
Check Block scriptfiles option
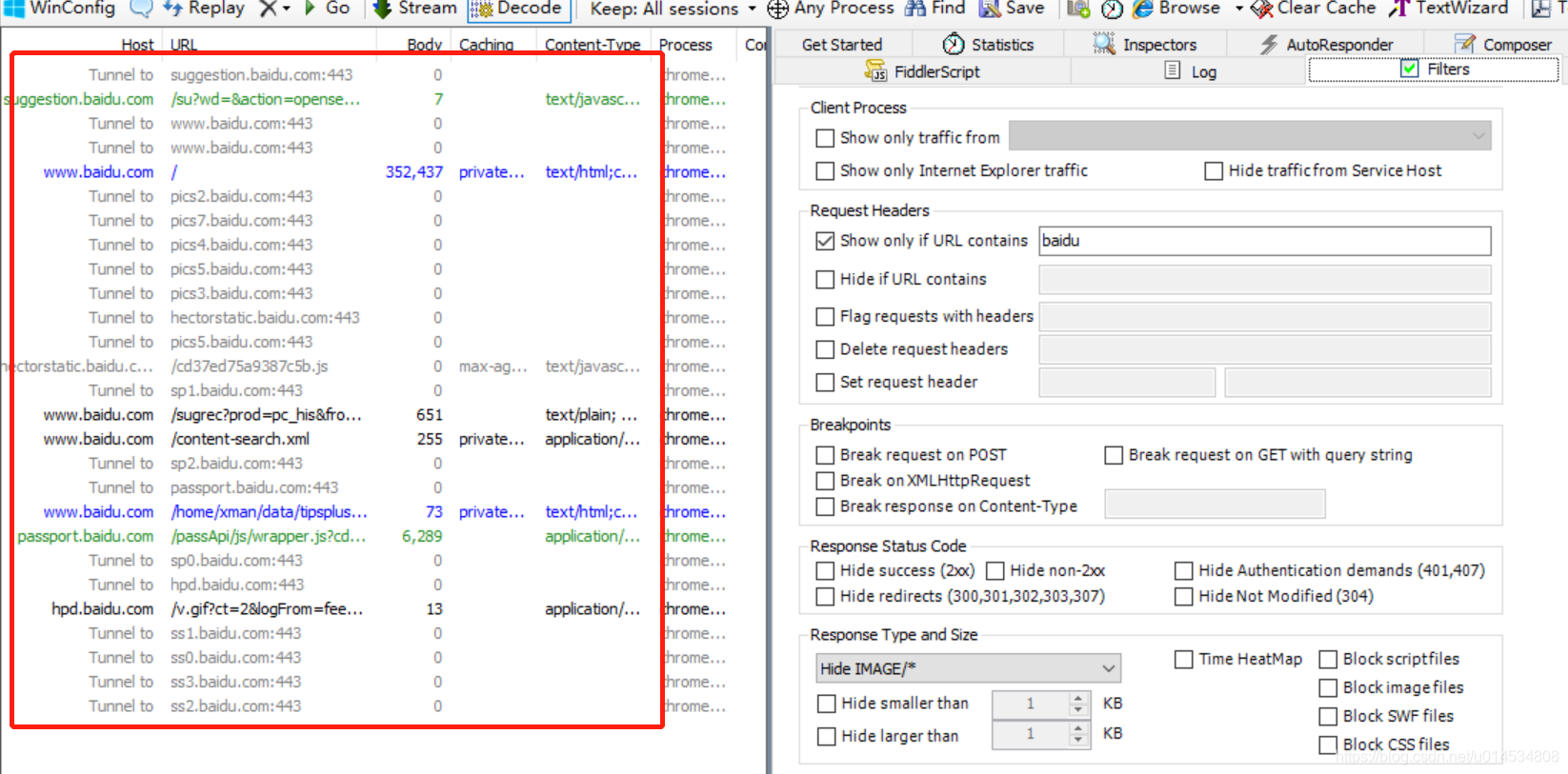(x=1328, y=660)
